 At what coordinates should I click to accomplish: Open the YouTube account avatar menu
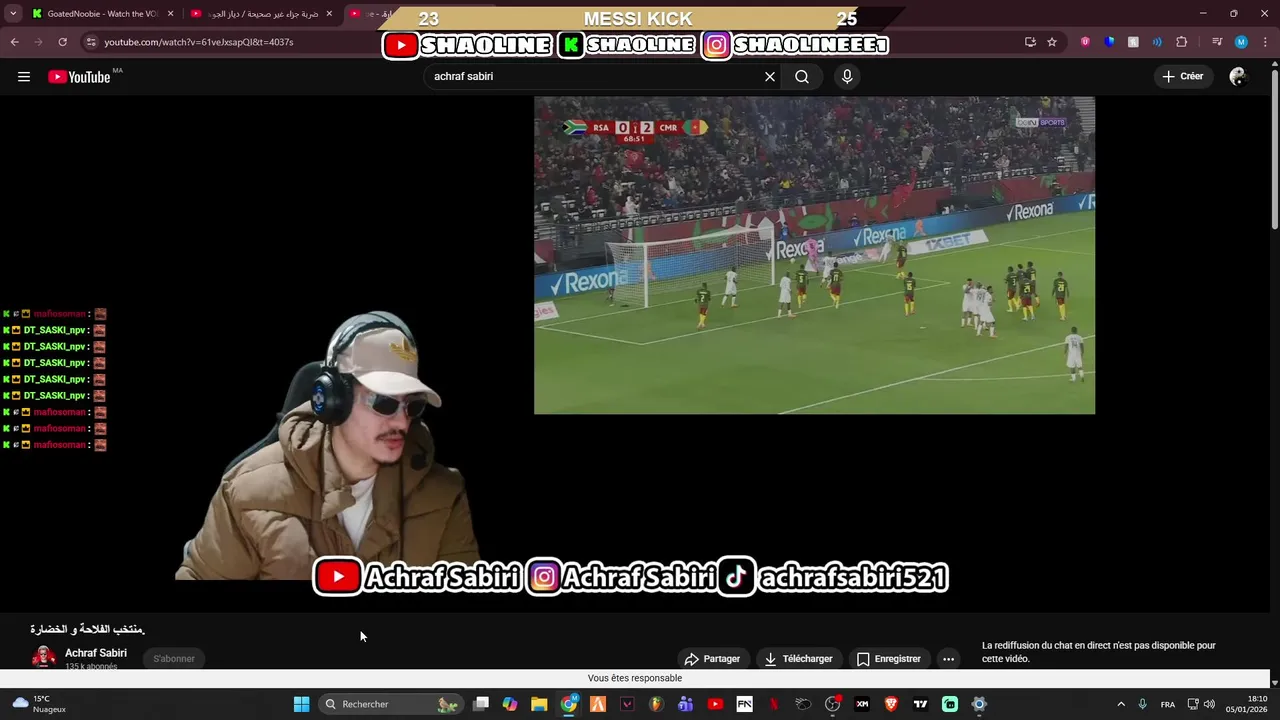click(1238, 77)
